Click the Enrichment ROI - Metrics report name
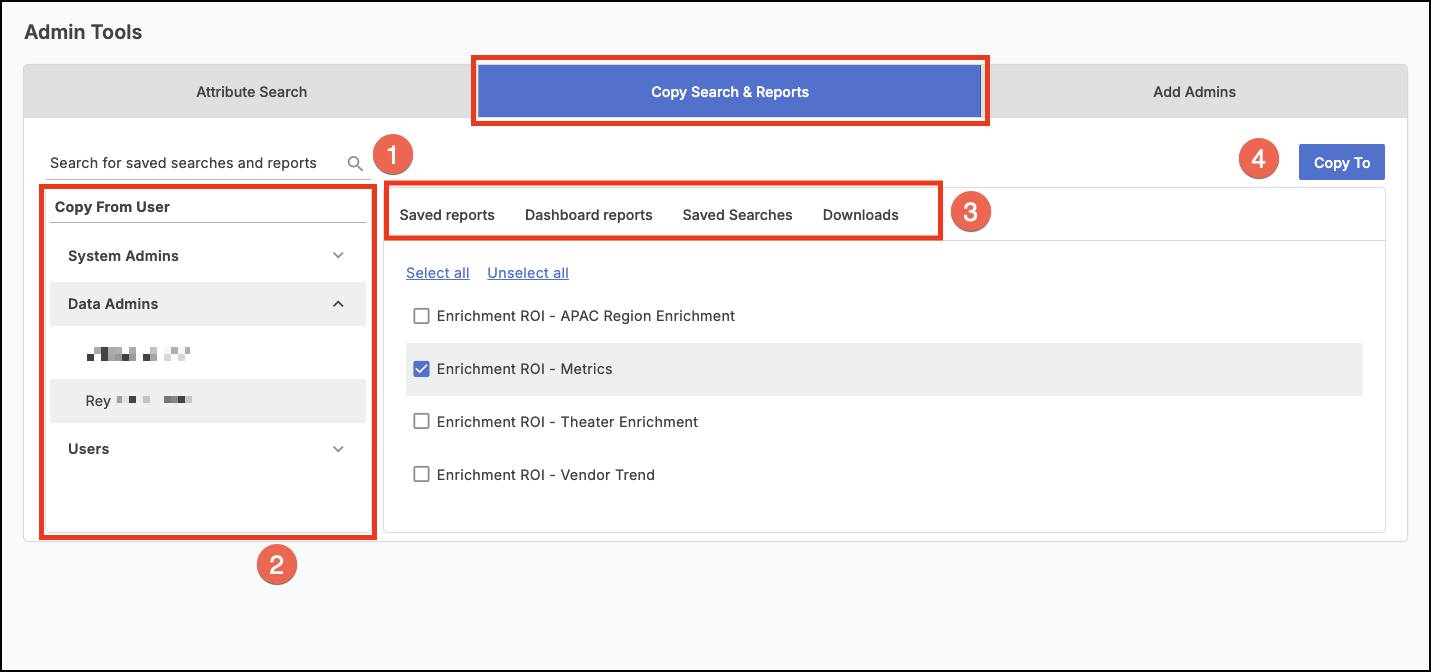This screenshot has width=1431, height=672. (525, 369)
